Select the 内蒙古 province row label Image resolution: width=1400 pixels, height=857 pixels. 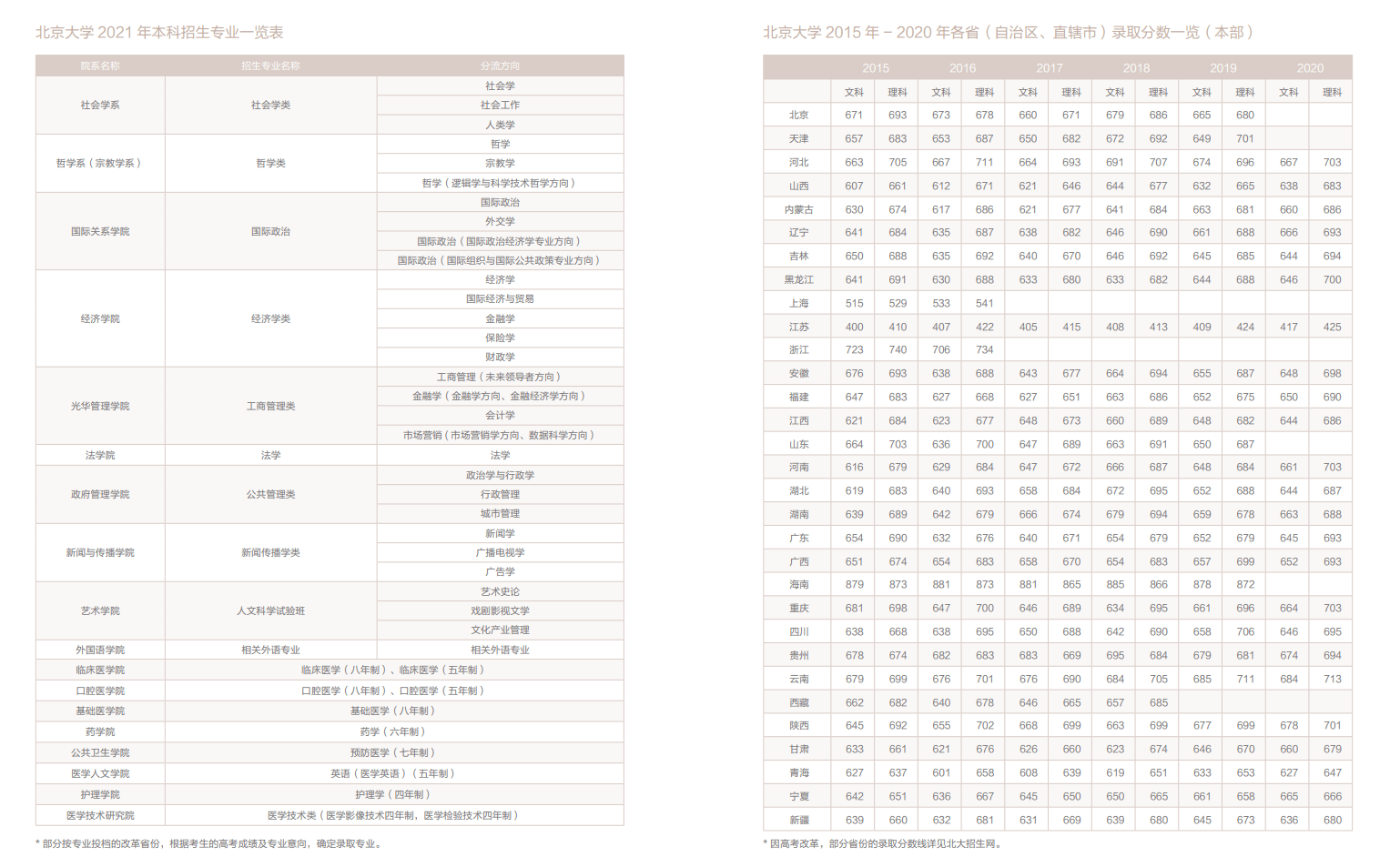798,209
